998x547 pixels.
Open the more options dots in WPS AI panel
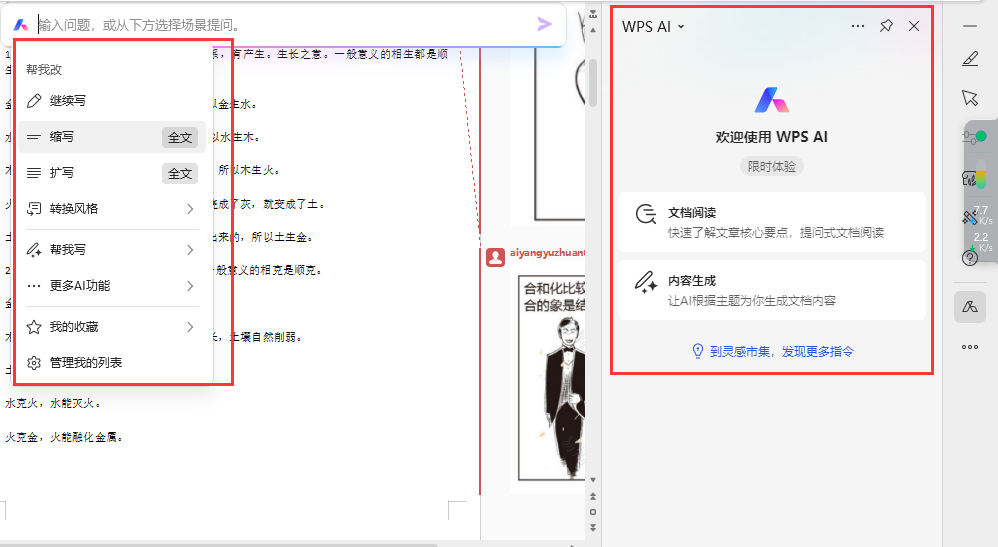coord(858,26)
